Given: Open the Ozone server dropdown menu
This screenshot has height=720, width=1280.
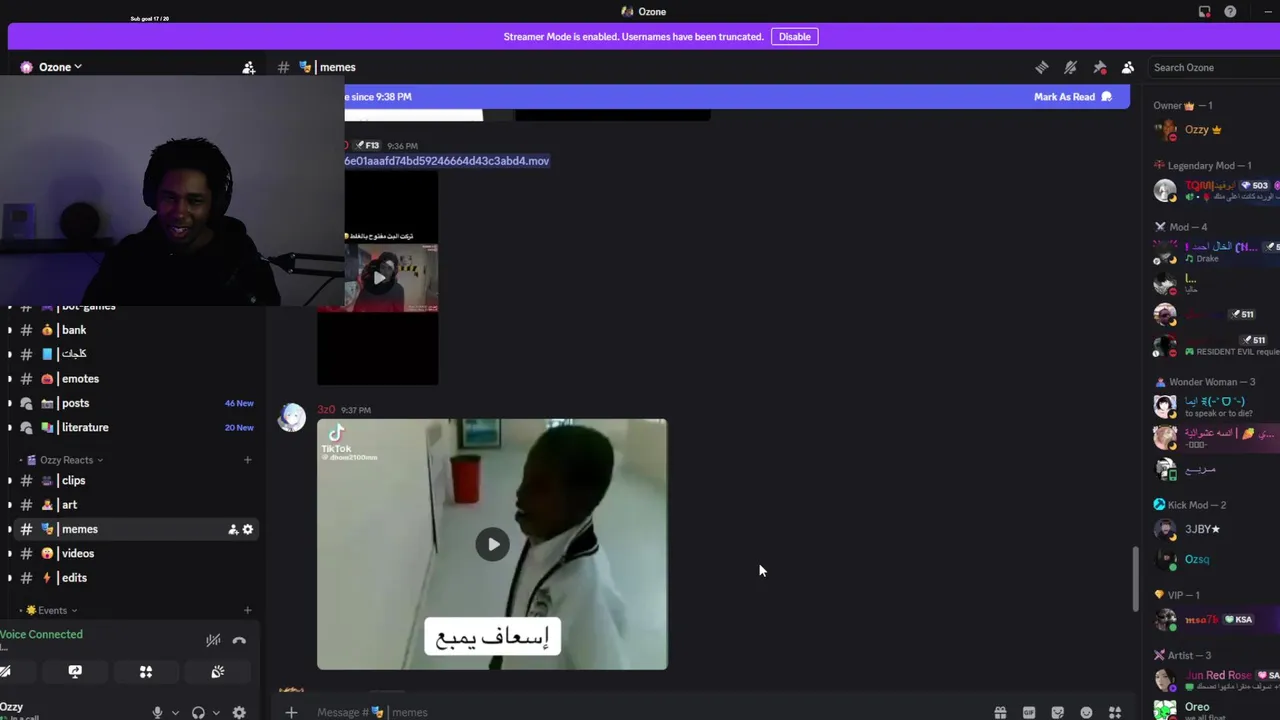Looking at the screenshot, I should pyautogui.click(x=60, y=67).
